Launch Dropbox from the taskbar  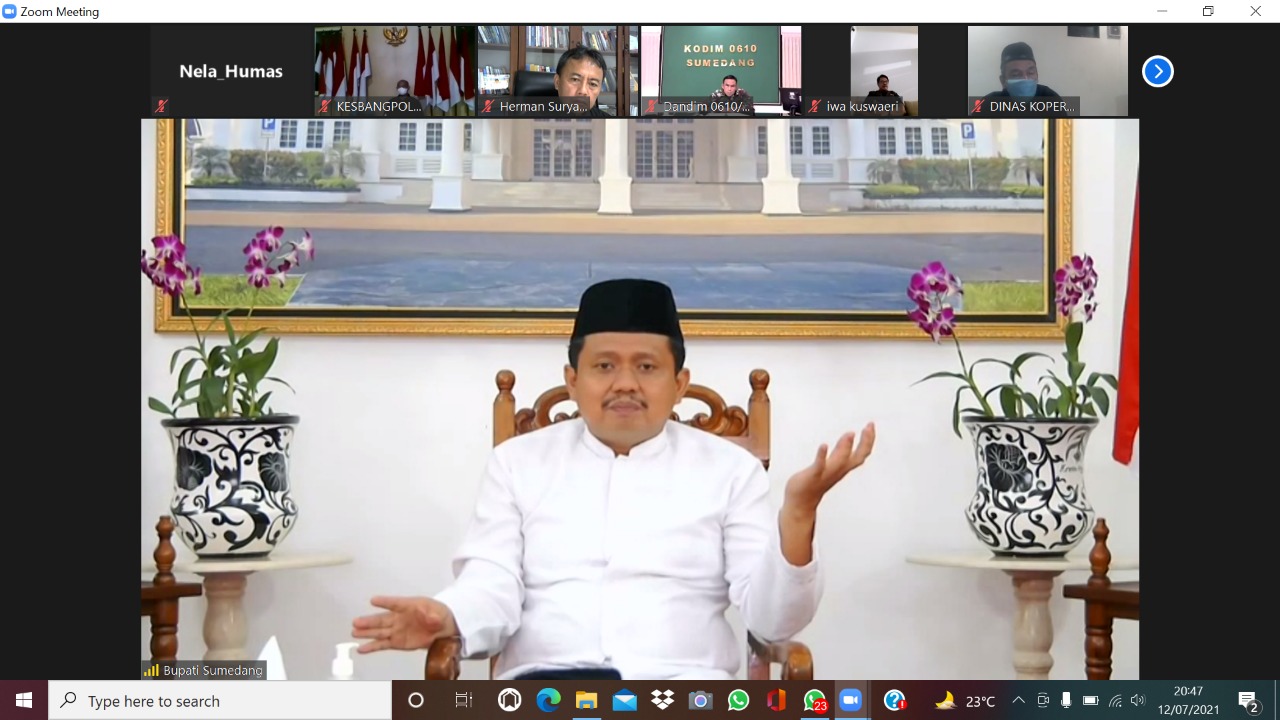[662, 700]
